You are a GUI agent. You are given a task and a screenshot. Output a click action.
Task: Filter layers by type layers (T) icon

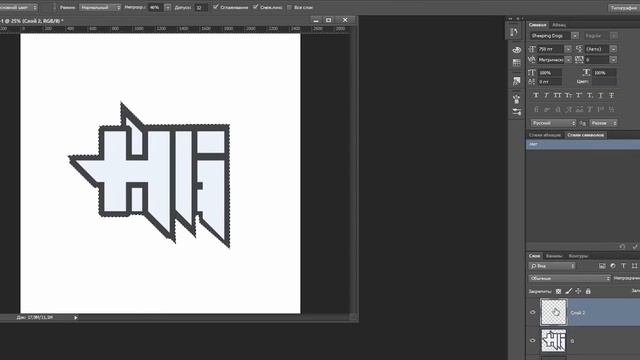tap(623, 266)
